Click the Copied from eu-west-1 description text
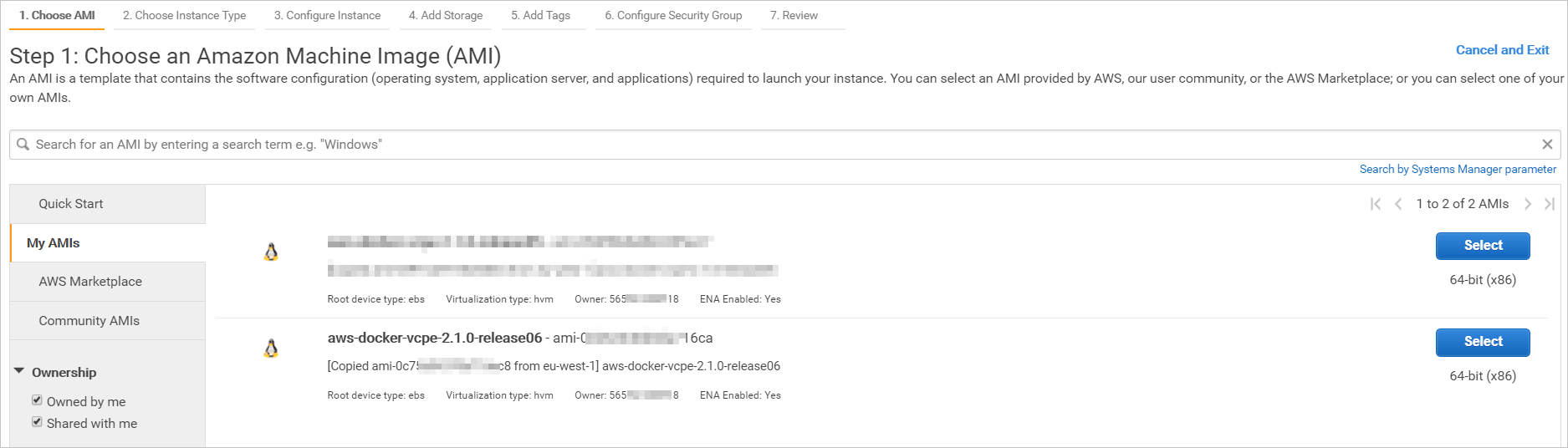This screenshot has height=448, width=1568. pyautogui.click(x=554, y=366)
